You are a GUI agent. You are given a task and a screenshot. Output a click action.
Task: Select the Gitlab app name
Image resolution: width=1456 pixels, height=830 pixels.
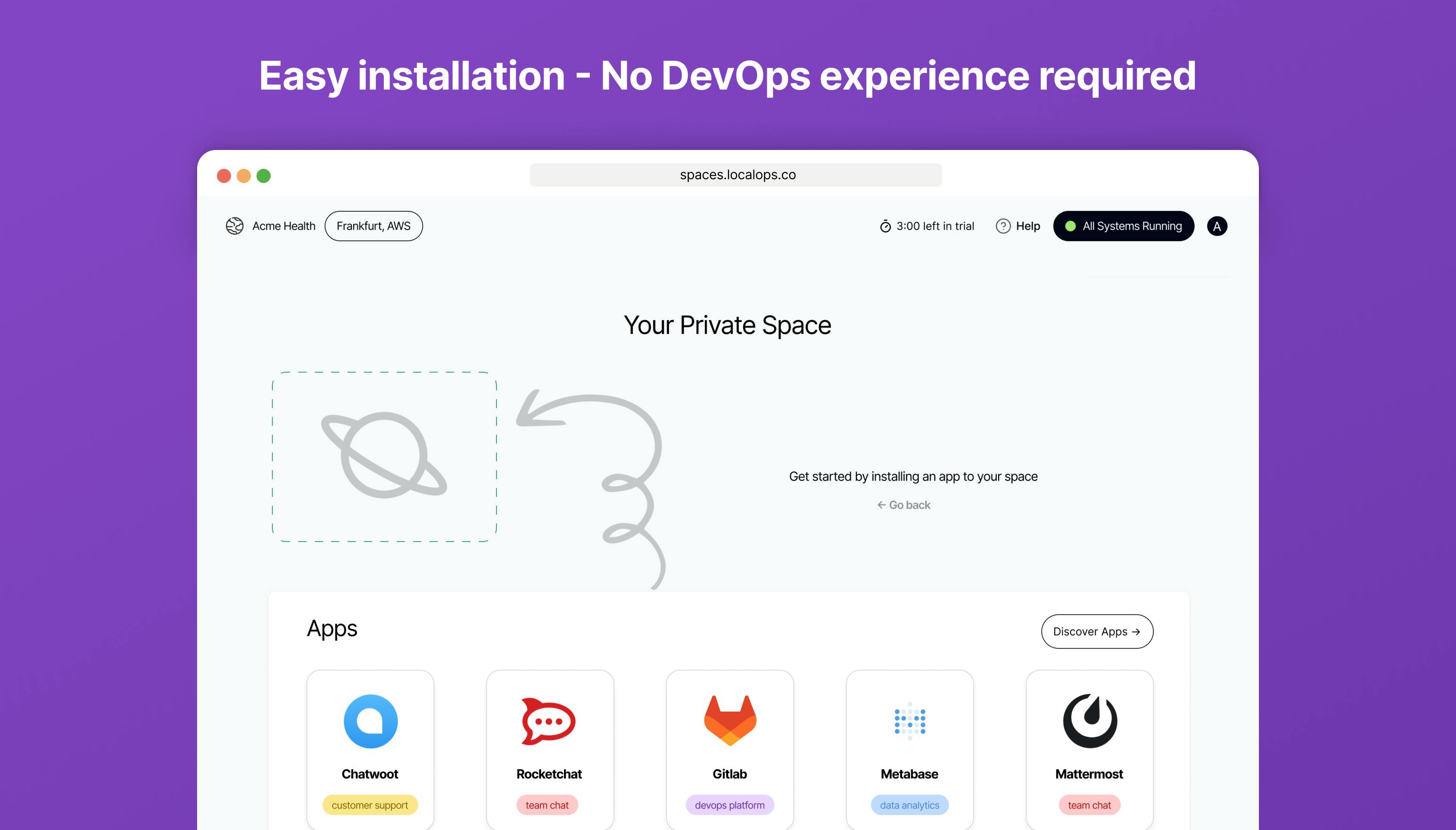click(729, 774)
